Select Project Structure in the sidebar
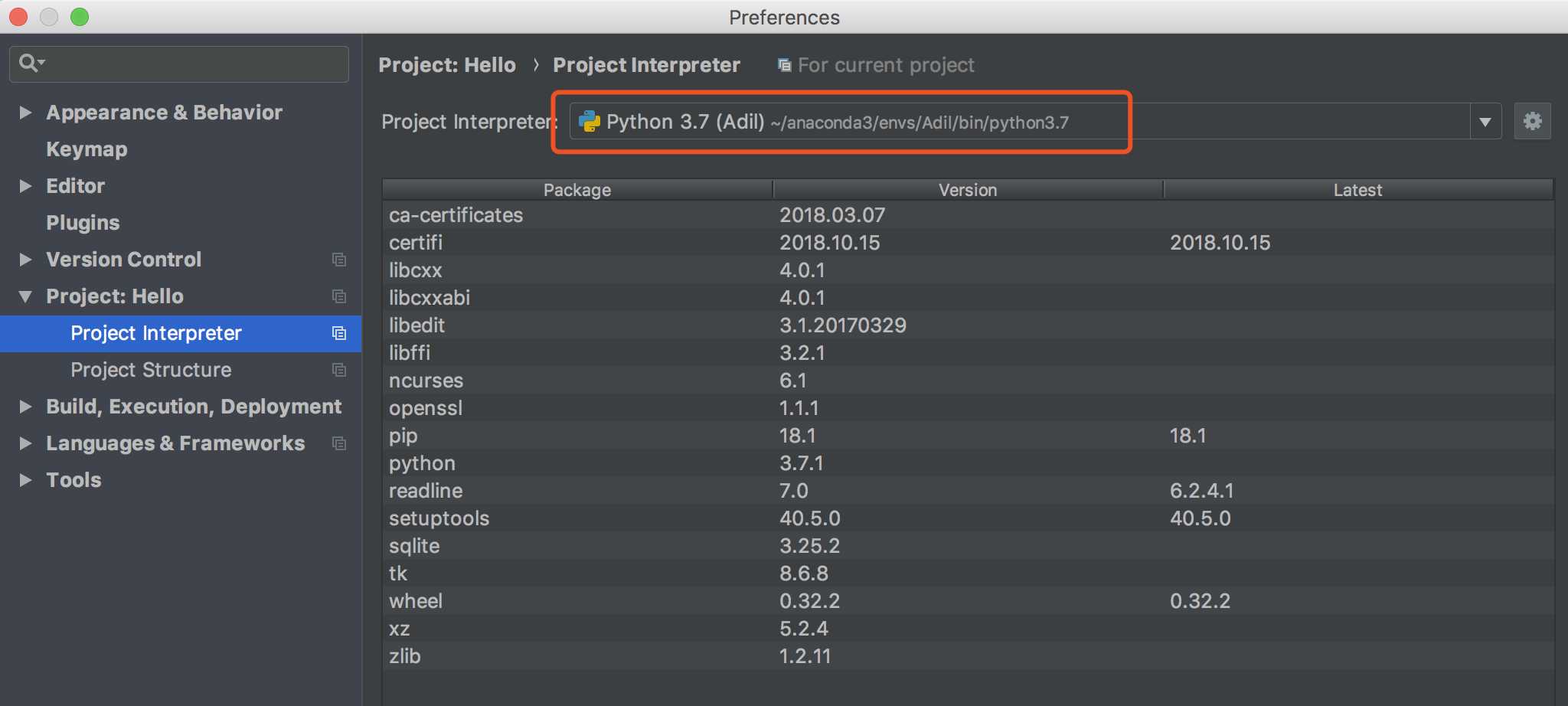The height and width of the screenshot is (706, 1568). [151, 370]
